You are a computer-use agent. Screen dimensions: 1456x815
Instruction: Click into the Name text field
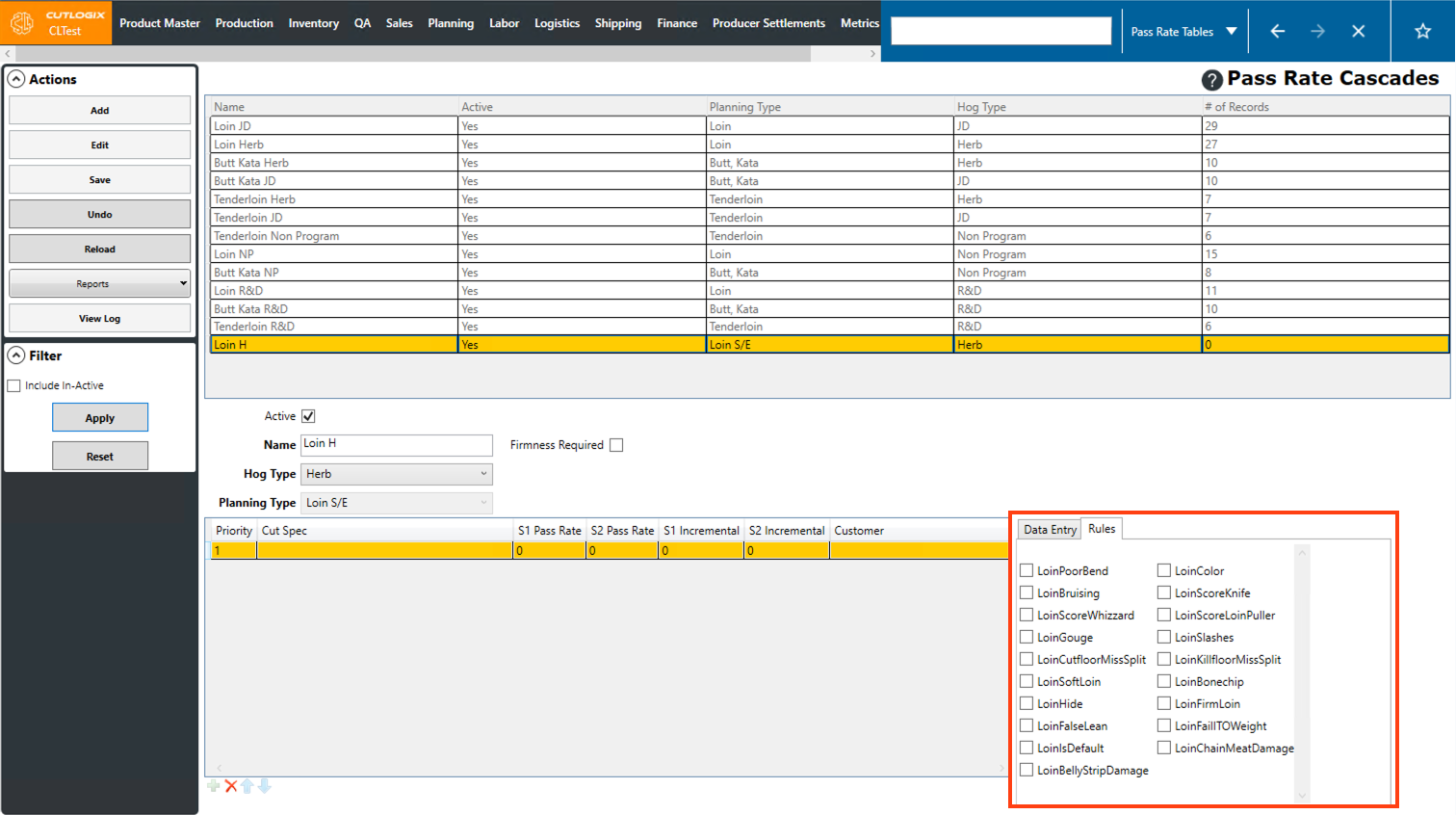tap(396, 444)
